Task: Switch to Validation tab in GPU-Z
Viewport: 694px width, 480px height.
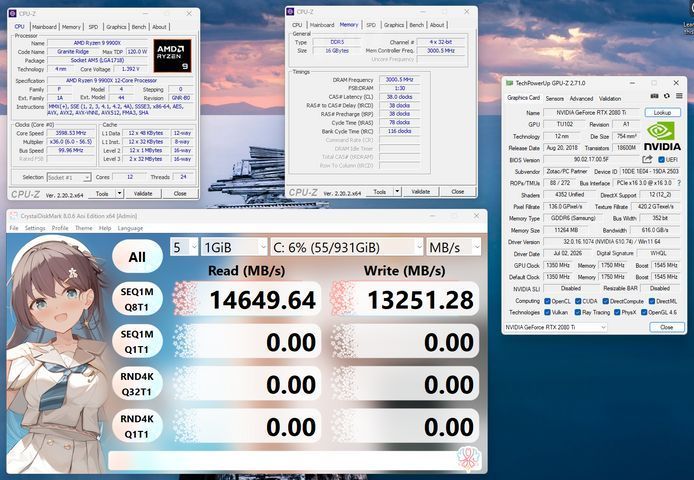Action: pos(610,98)
